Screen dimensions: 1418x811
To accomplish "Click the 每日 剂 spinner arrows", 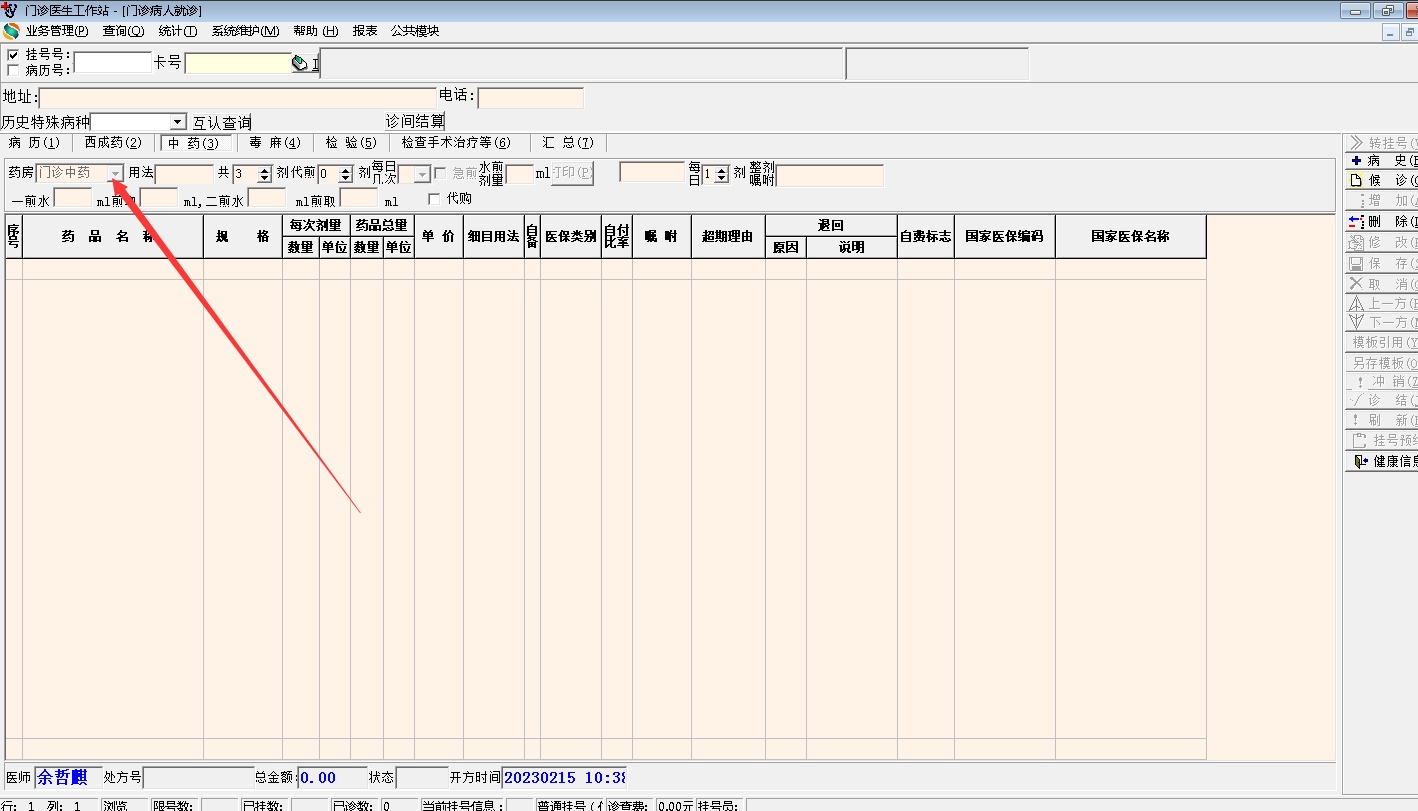I will coord(722,174).
